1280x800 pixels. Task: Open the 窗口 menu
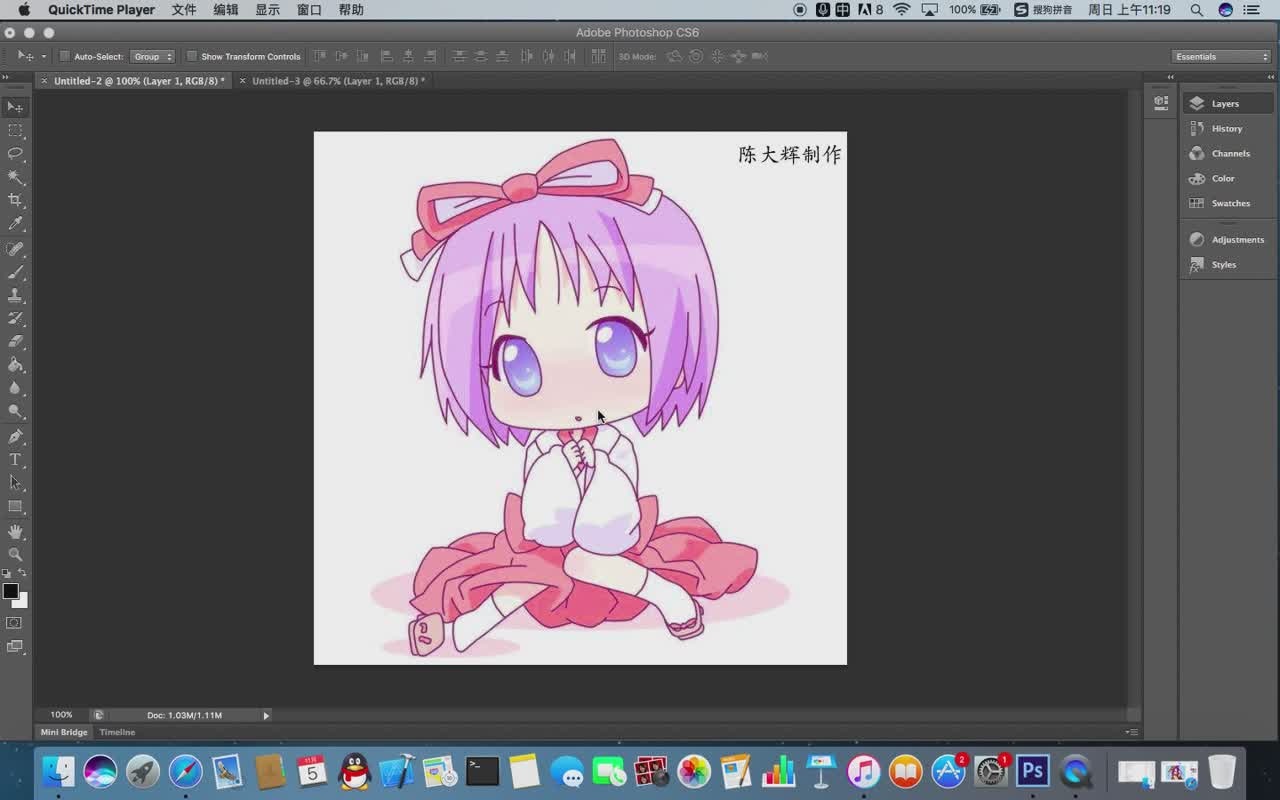pos(310,10)
